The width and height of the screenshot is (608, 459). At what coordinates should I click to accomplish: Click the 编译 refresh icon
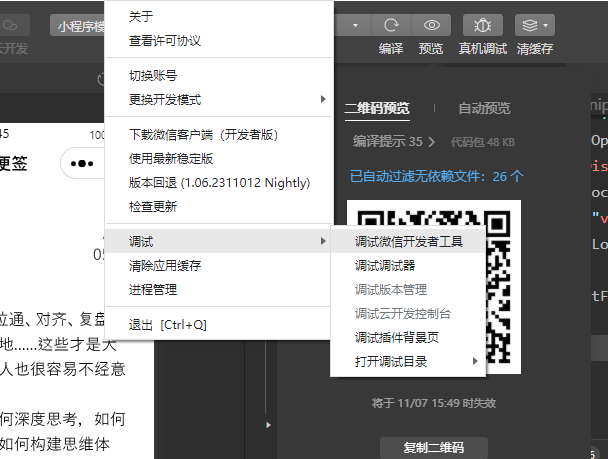point(391,25)
